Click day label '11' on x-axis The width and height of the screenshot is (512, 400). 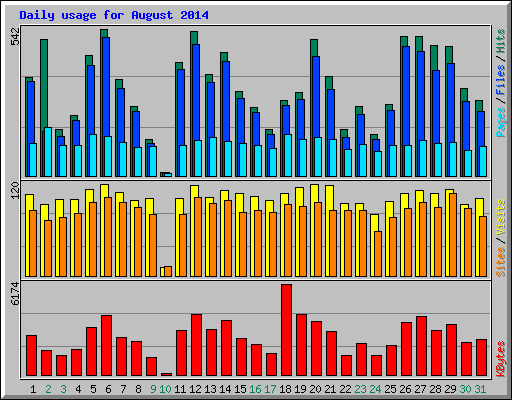pyautogui.click(x=180, y=389)
